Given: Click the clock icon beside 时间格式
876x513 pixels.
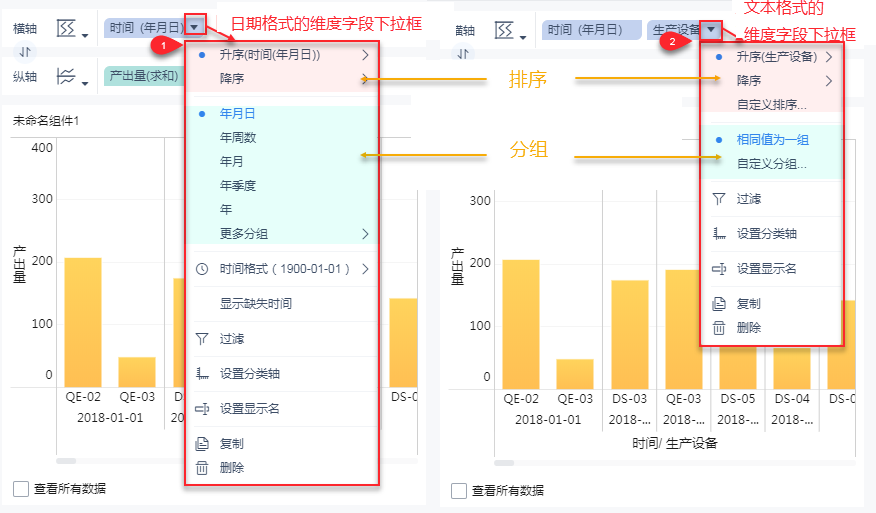Looking at the screenshot, I should click(202, 269).
